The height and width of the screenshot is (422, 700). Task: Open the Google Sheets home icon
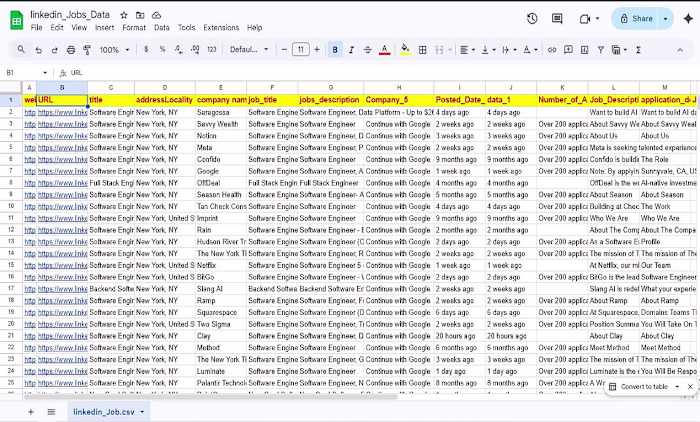point(17,21)
